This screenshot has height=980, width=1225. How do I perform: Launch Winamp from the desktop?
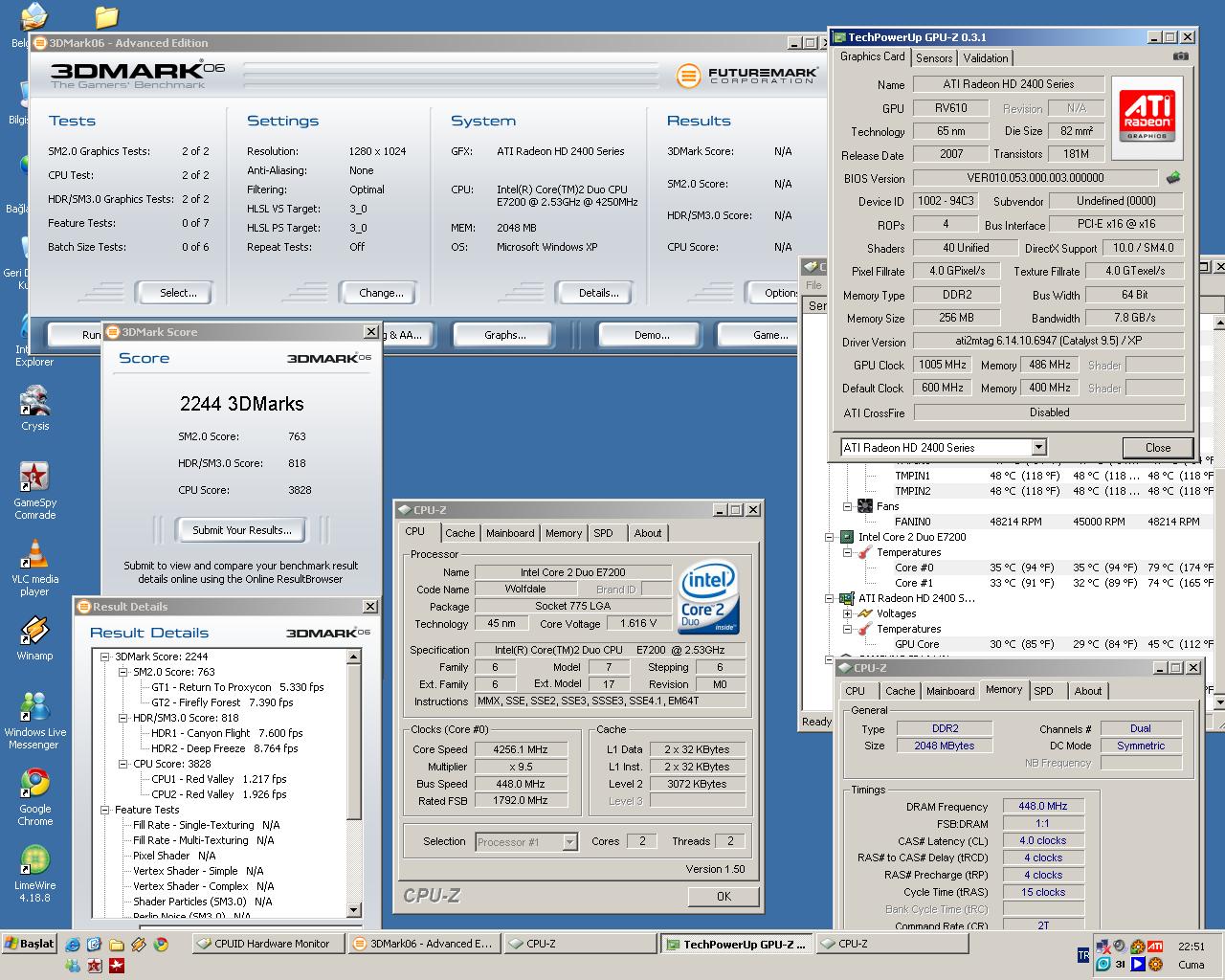34,638
